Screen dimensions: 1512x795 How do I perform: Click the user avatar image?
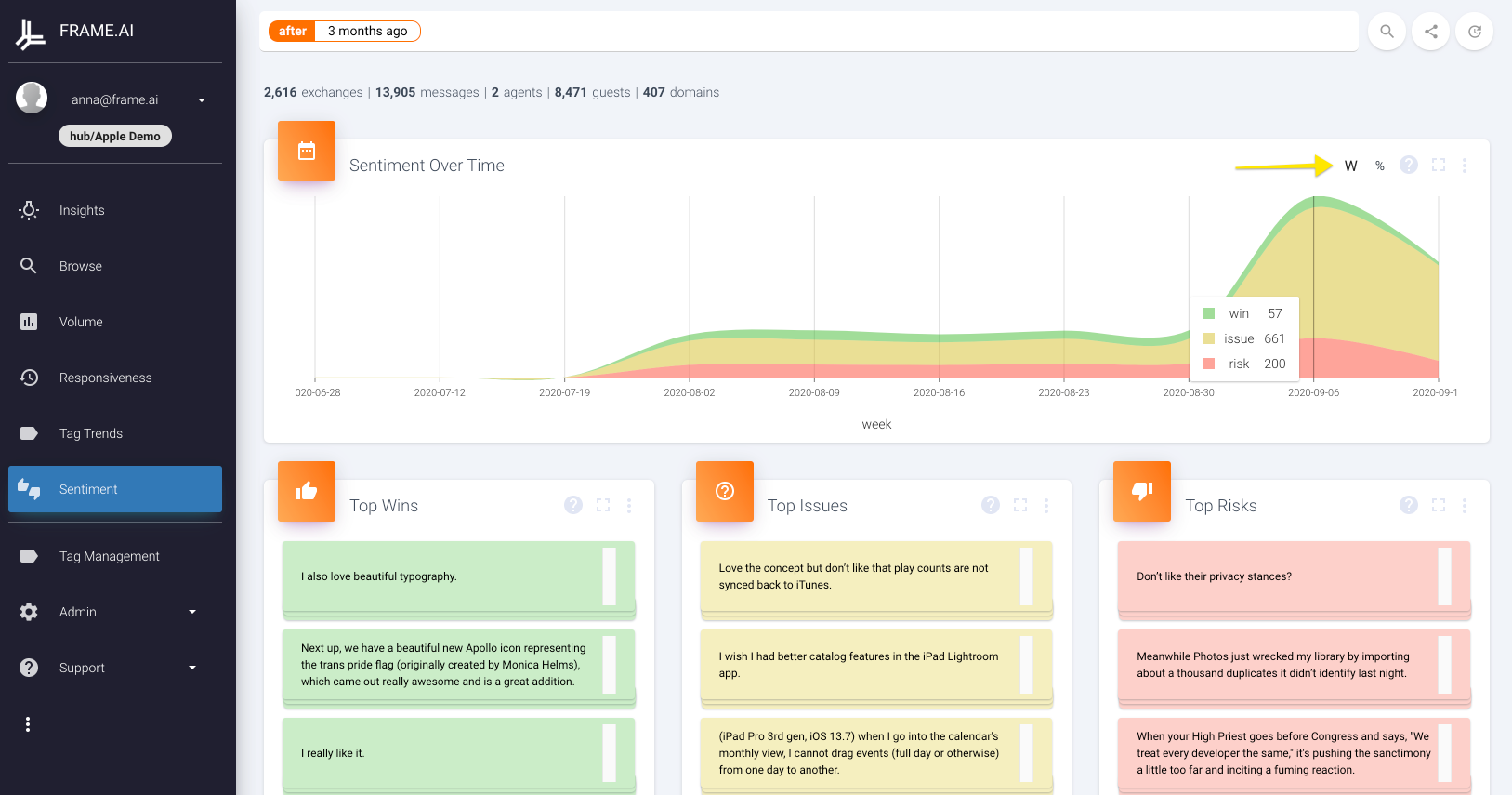pyautogui.click(x=32, y=98)
